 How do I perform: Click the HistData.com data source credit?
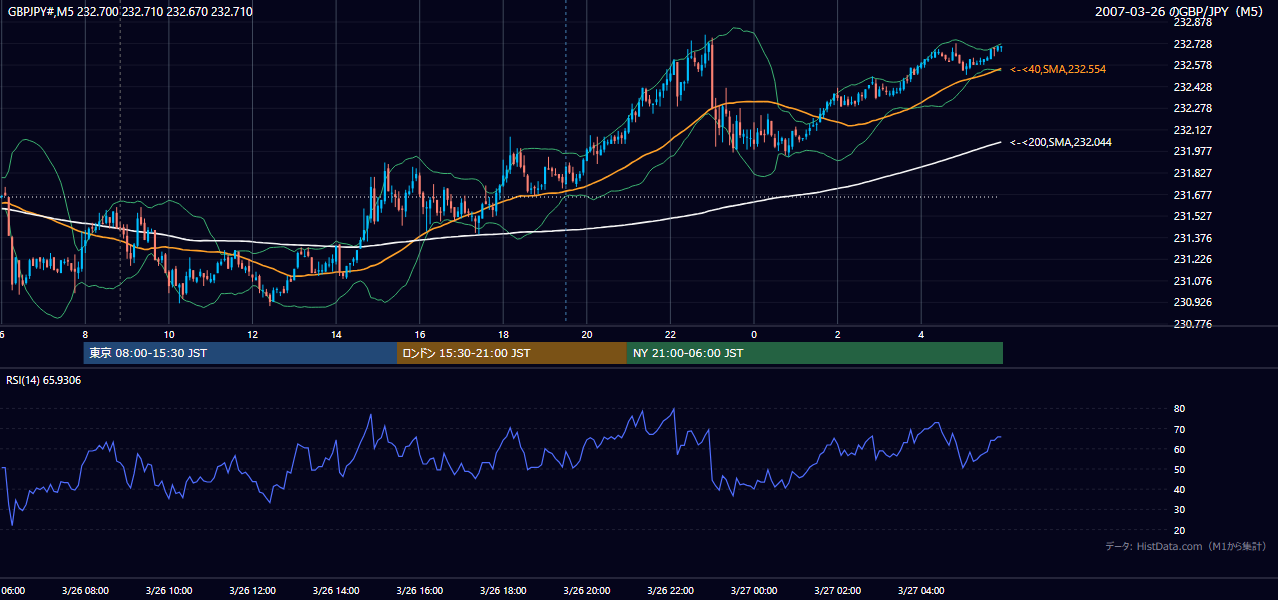click(x=1185, y=546)
